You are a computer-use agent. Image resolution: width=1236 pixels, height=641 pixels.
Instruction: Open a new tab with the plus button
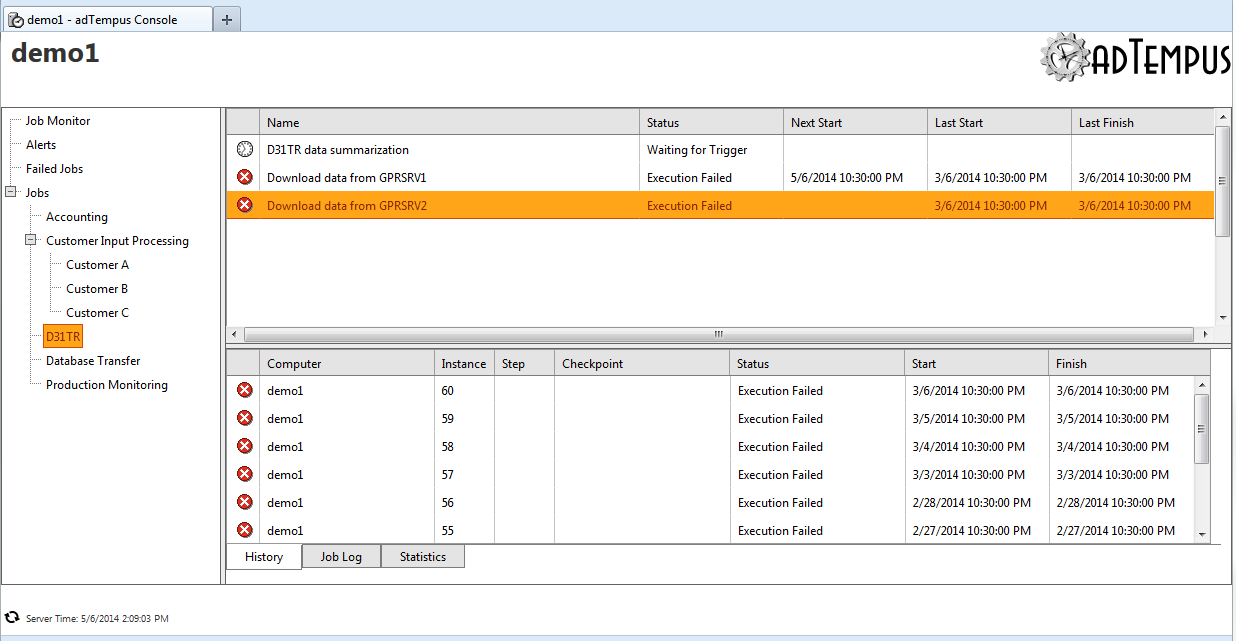[227, 20]
